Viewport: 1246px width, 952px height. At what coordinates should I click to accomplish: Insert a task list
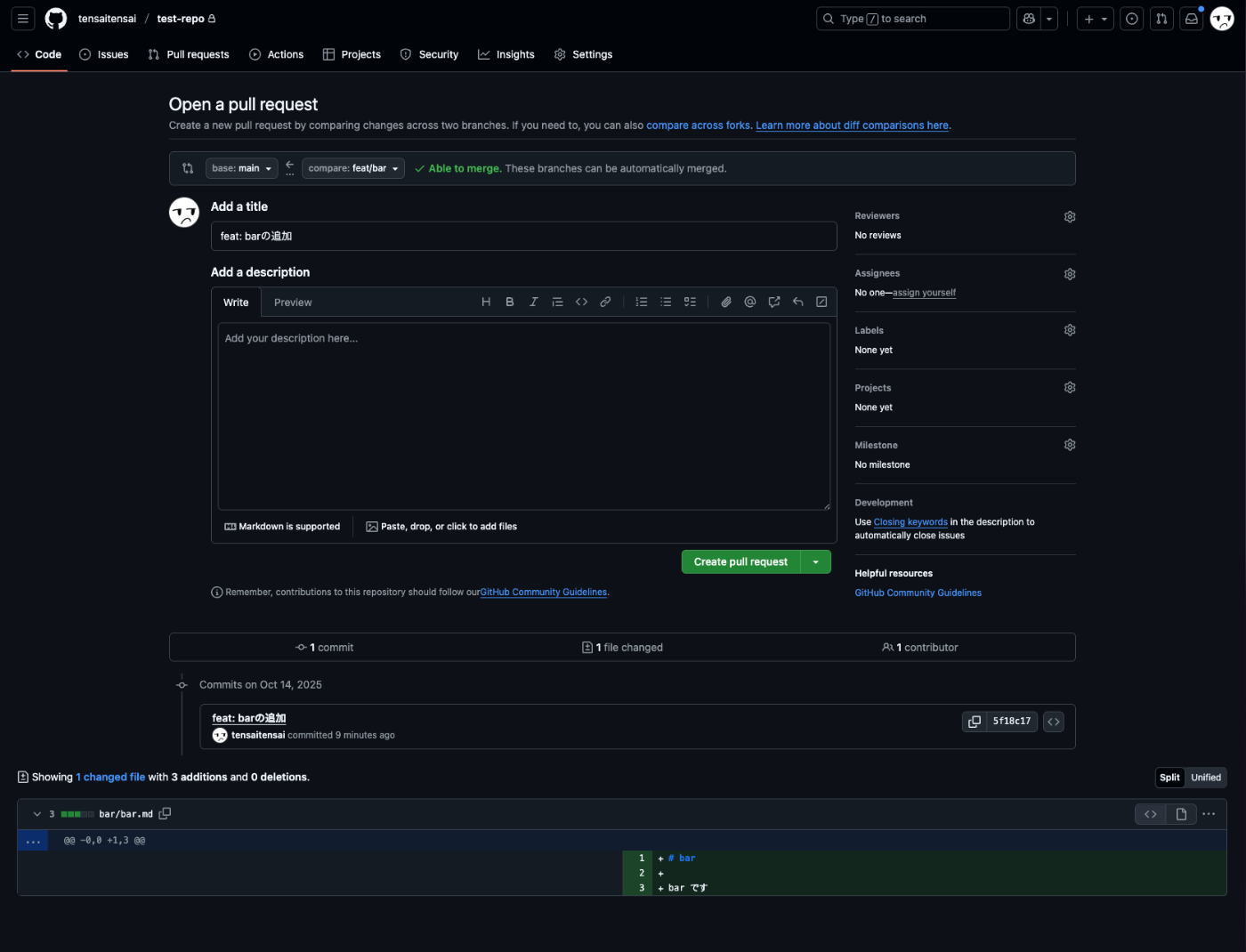pyautogui.click(x=690, y=303)
